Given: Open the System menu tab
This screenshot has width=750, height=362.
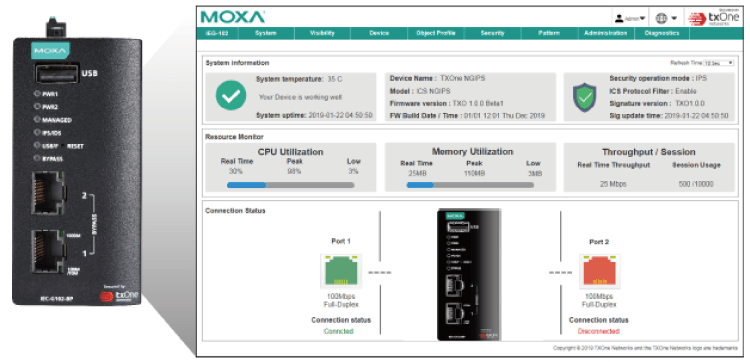Looking at the screenshot, I should tap(266, 33).
